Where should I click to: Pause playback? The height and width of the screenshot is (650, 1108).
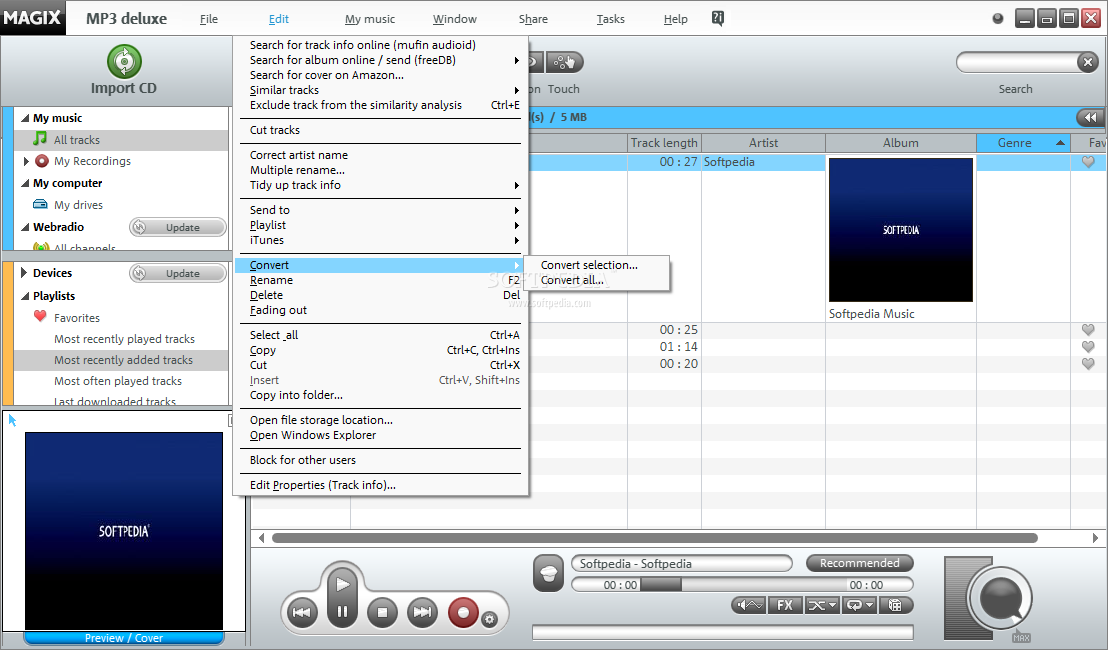[x=343, y=612]
